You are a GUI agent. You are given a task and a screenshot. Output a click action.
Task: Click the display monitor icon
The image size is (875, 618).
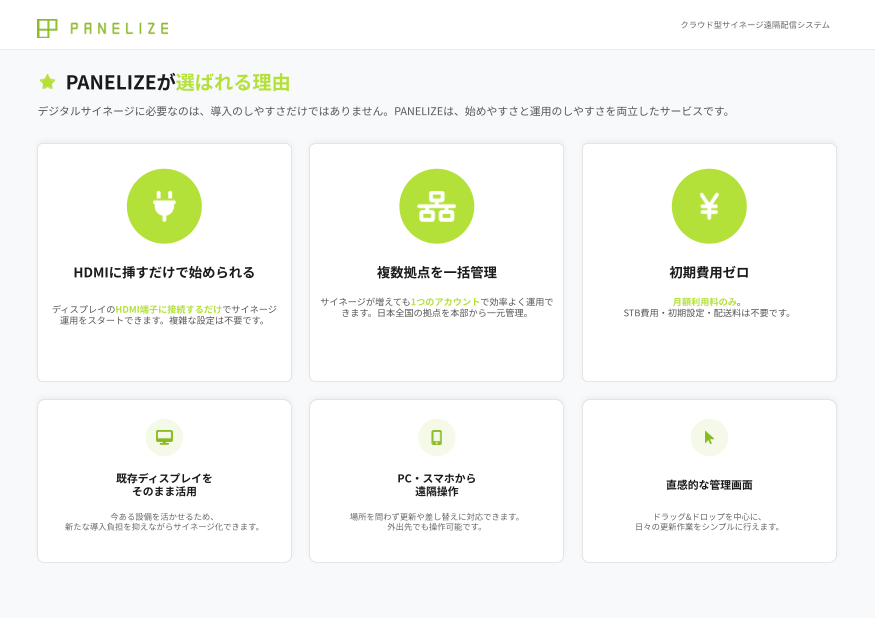click(x=164, y=437)
